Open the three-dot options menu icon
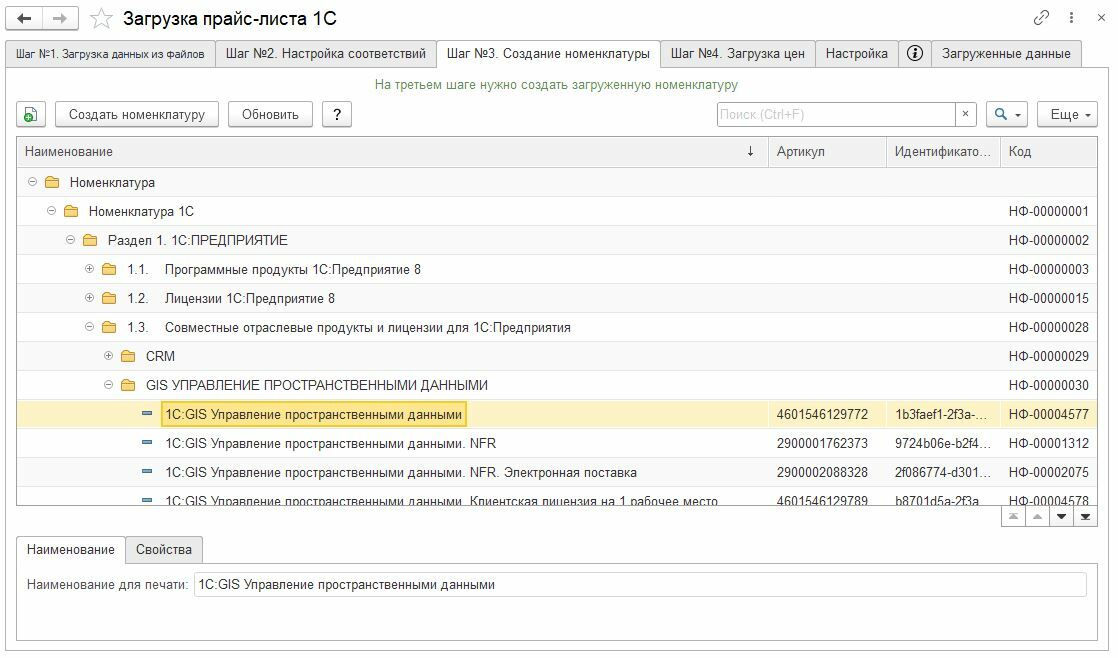Screen dimensions: 1118x658 [x=1071, y=17]
